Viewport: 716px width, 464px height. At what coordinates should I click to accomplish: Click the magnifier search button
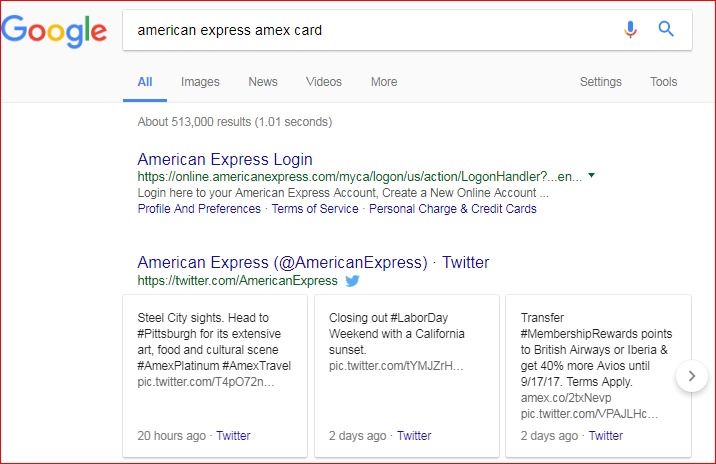coord(666,29)
